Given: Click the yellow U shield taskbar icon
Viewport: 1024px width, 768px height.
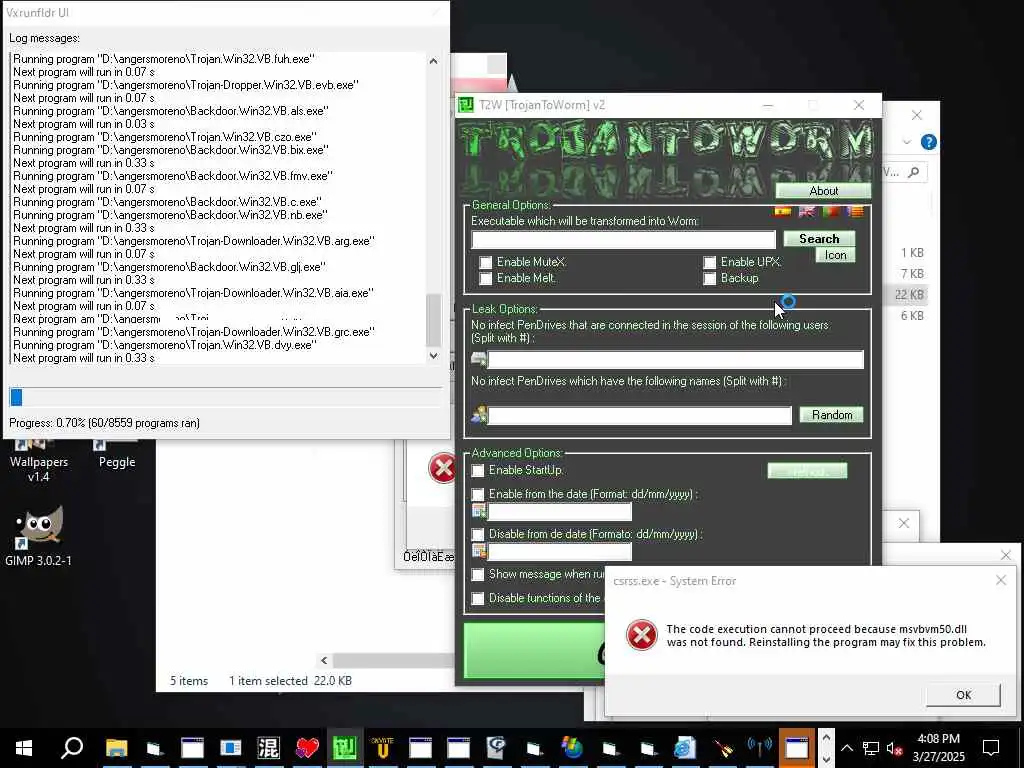Looking at the screenshot, I should [383, 748].
